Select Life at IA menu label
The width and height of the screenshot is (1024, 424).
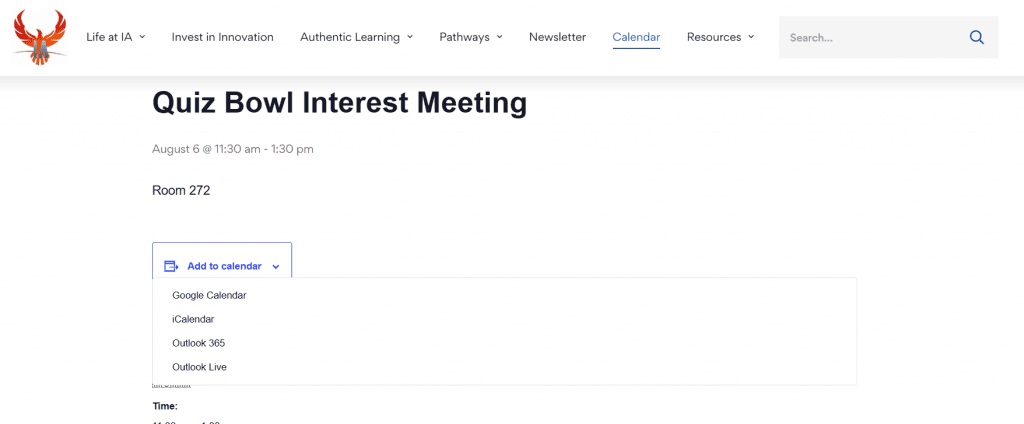[109, 37]
